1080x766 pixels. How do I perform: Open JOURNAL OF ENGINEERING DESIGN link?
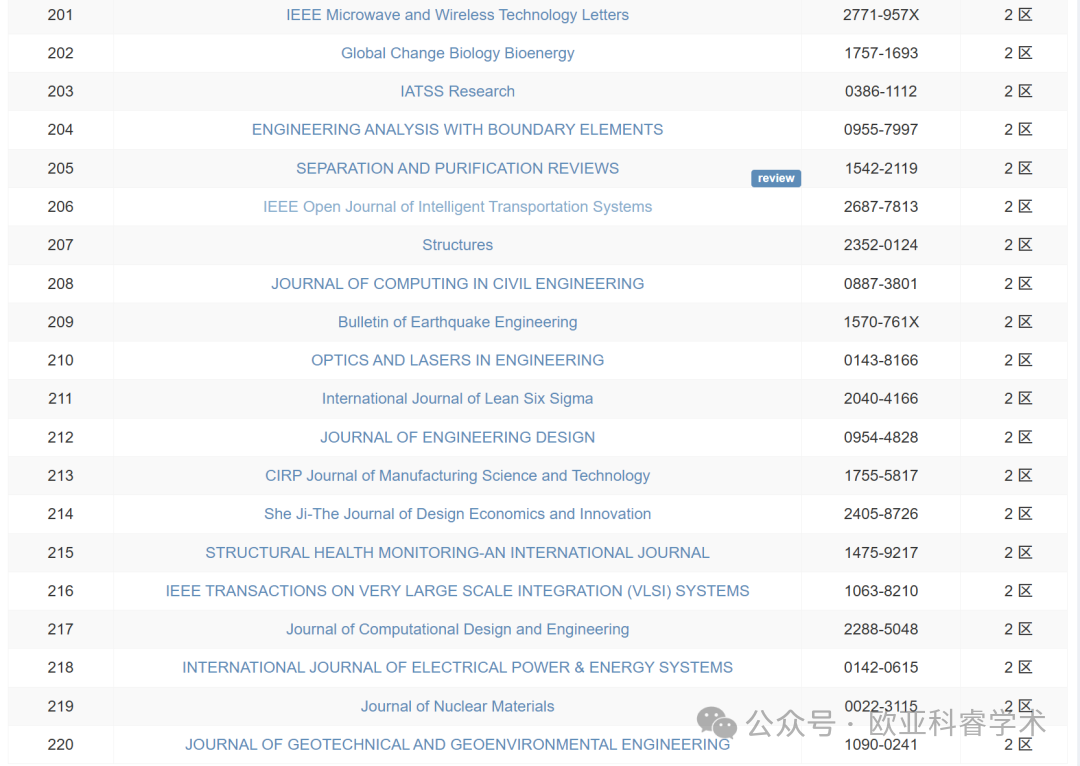pyautogui.click(x=457, y=437)
